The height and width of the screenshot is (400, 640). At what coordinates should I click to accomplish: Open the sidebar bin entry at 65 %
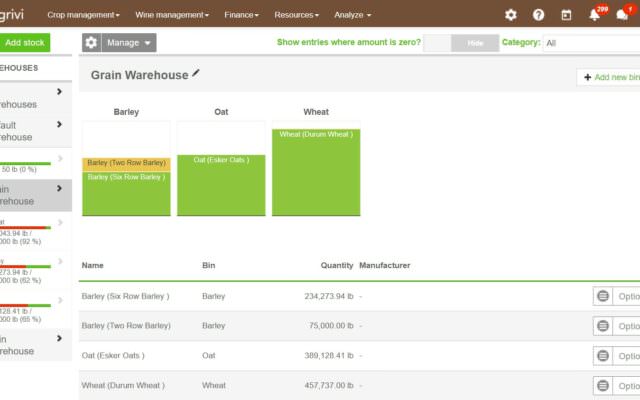36,309
